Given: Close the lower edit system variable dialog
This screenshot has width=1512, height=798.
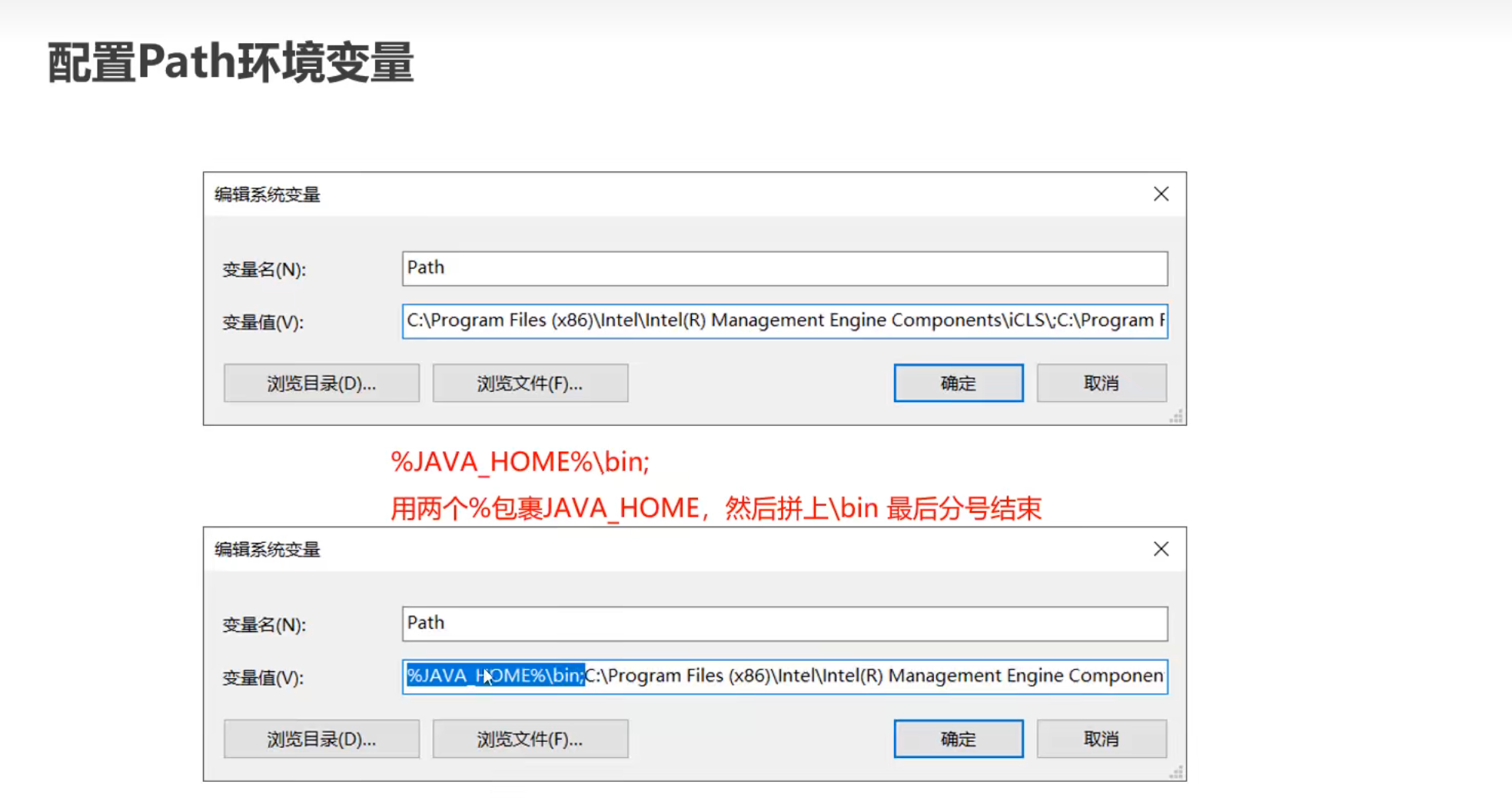Looking at the screenshot, I should [1161, 549].
